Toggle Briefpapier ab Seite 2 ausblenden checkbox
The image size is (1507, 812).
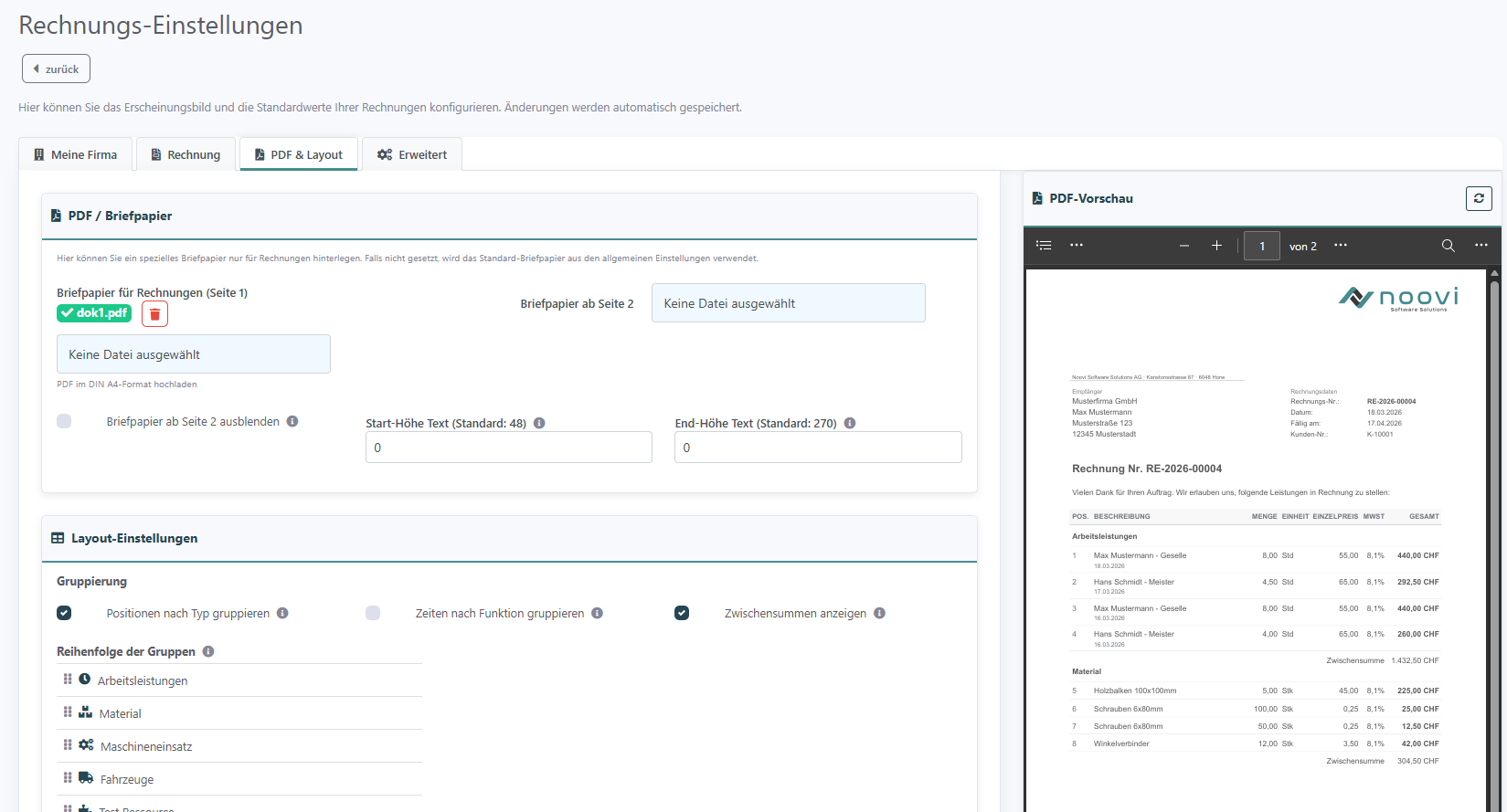coord(64,421)
